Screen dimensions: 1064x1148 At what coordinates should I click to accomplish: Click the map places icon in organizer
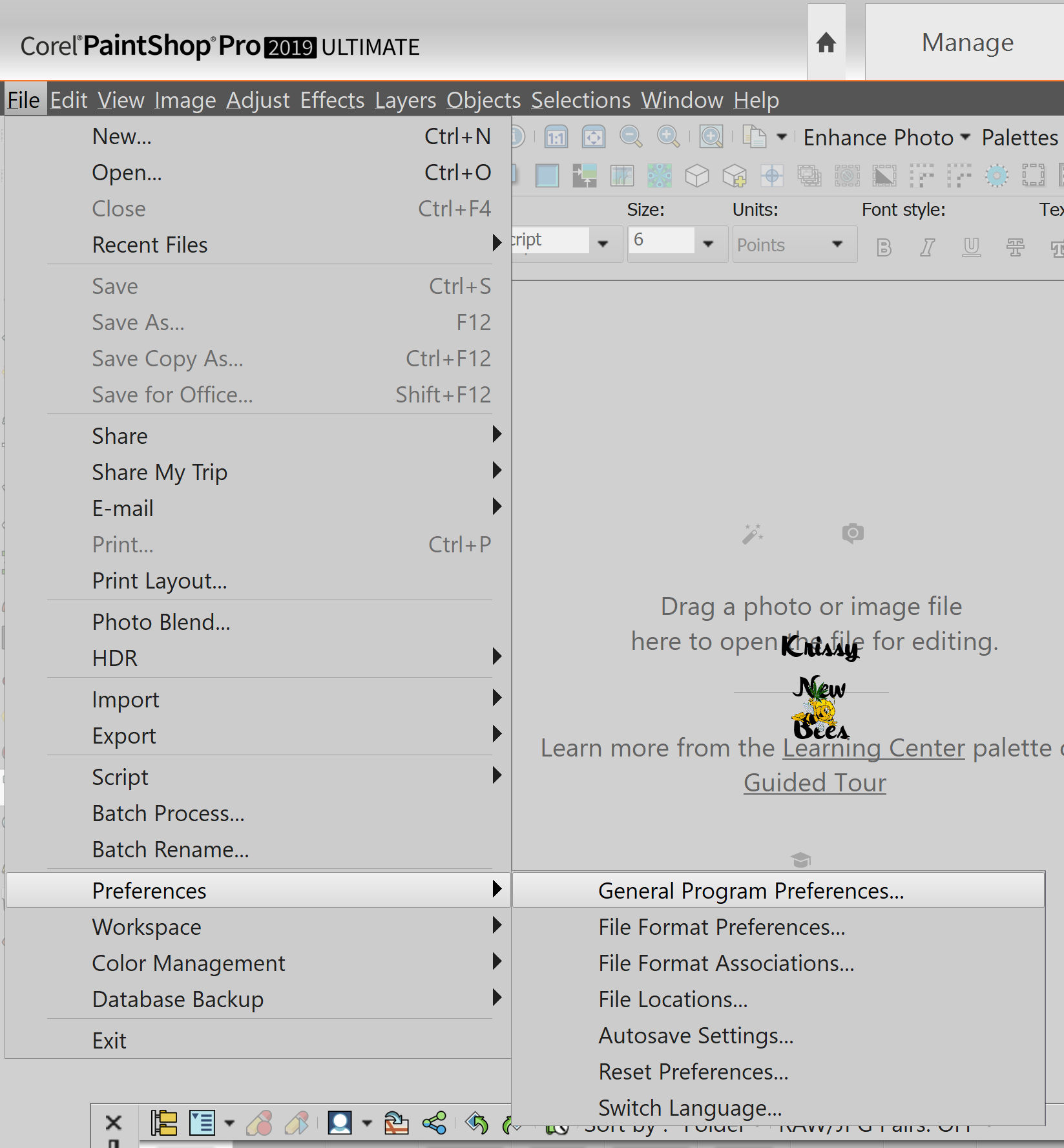click(x=396, y=1123)
